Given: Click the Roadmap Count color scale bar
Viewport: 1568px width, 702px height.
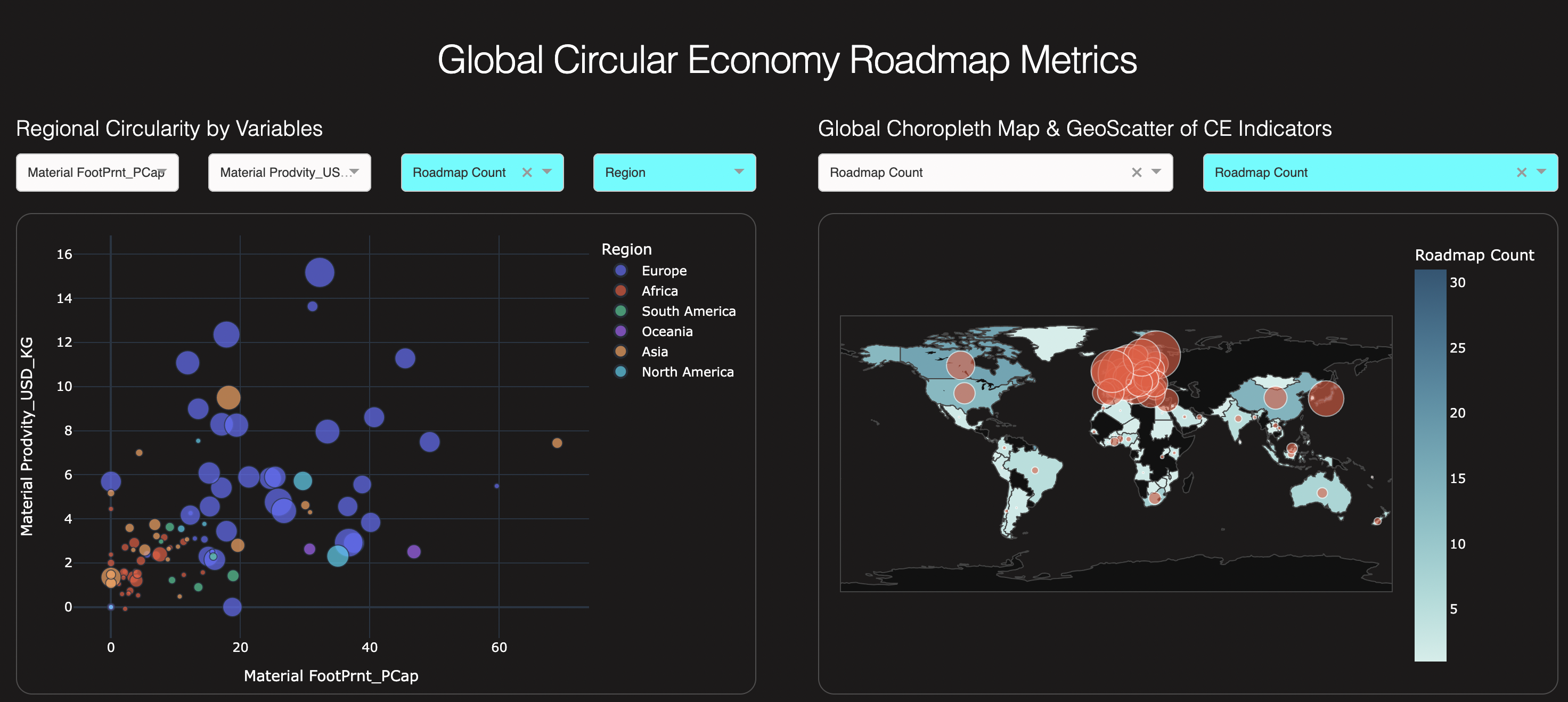Looking at the screenshot, I should [x=1430, y=466].
